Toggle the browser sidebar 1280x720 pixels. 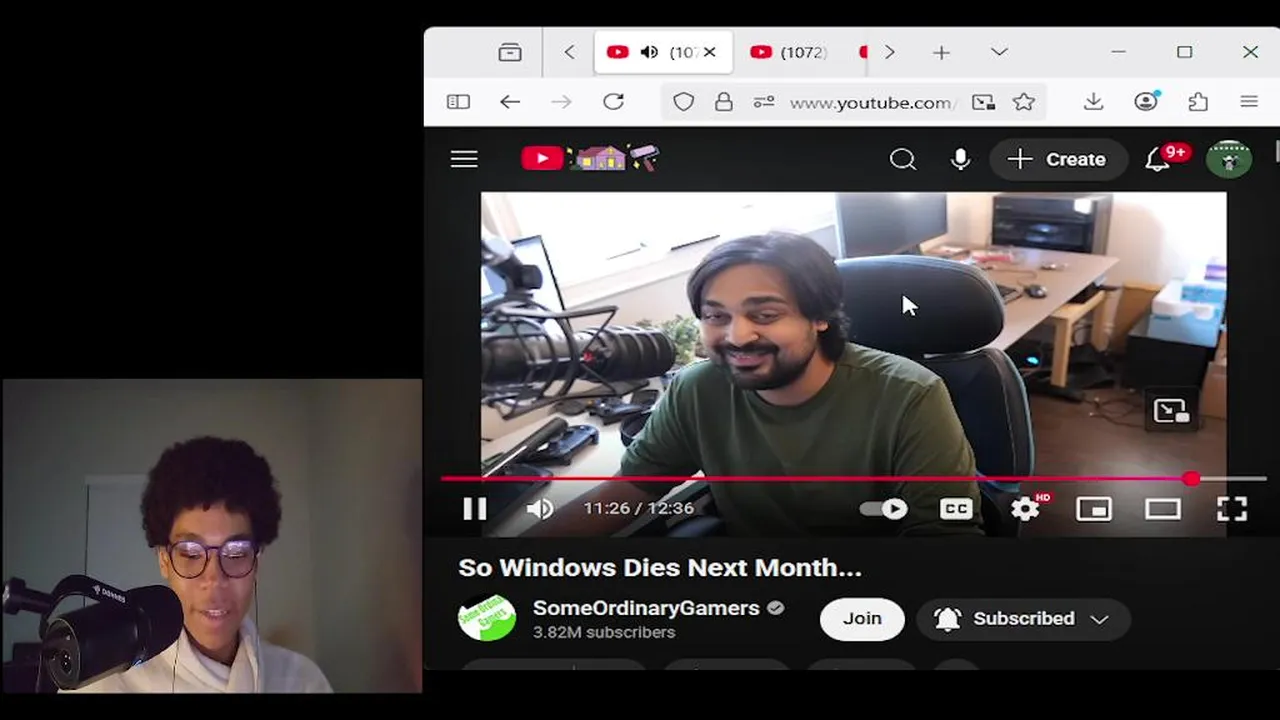tap(458, 102)
